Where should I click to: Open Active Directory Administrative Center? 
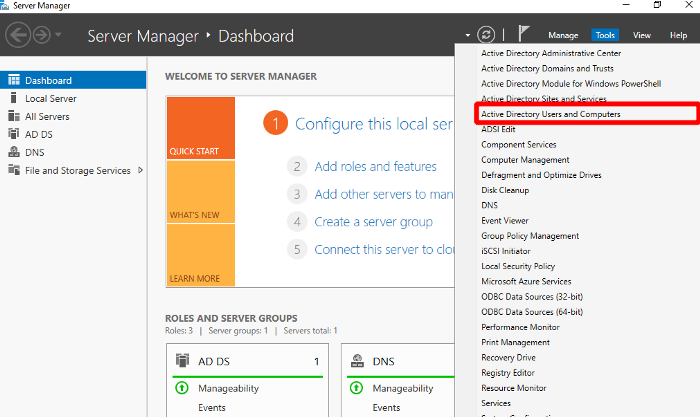click(x=551, y=53)
